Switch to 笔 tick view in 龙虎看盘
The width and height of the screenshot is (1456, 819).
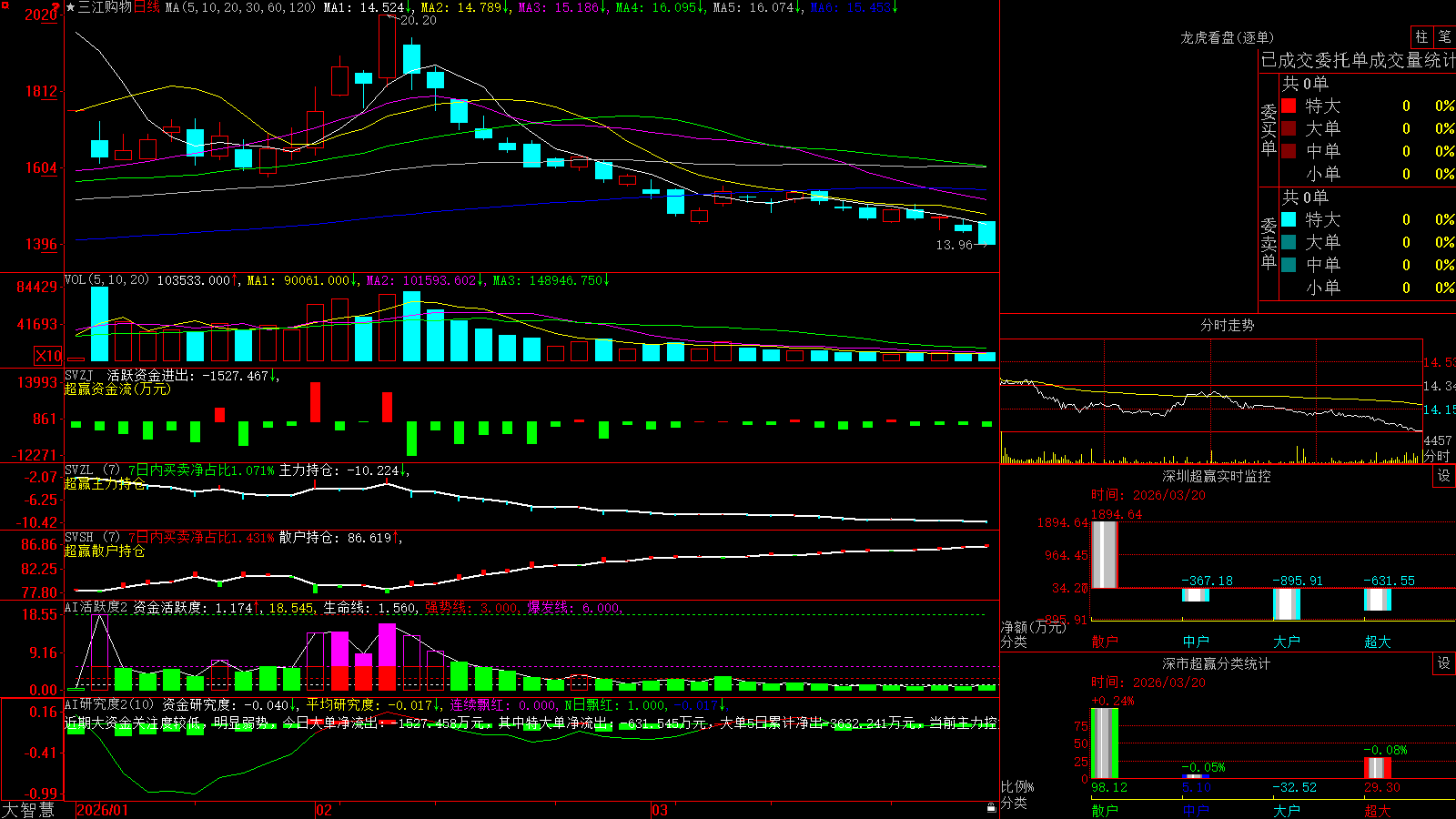(x=1445, y=36)
